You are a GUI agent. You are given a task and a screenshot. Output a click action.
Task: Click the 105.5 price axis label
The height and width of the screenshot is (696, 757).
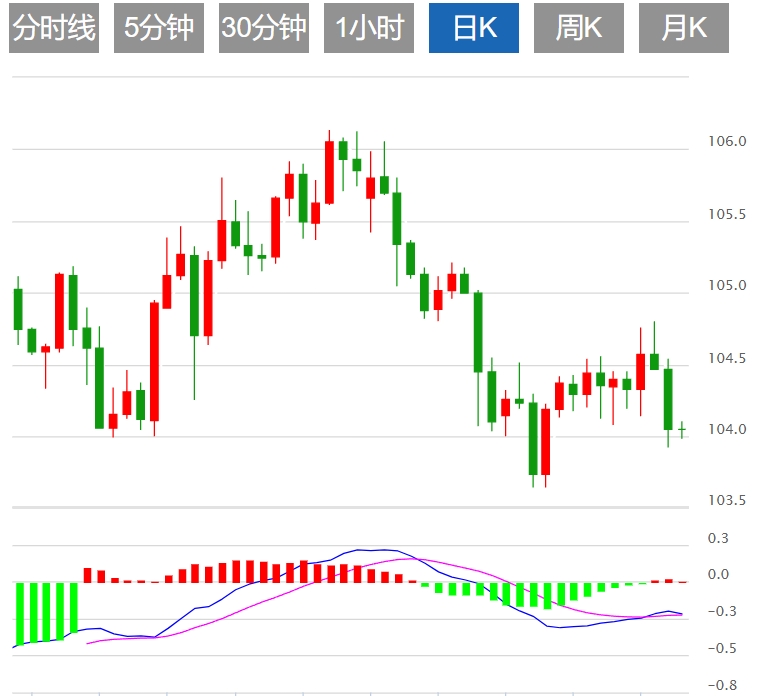[x=727, y=214]
